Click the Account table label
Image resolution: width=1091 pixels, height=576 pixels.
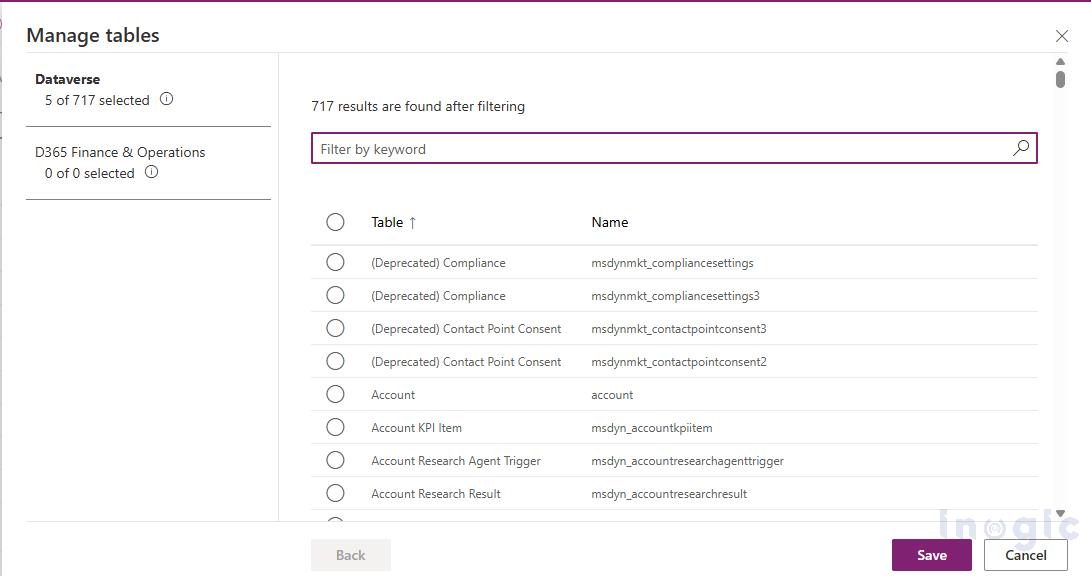[393, 394]
